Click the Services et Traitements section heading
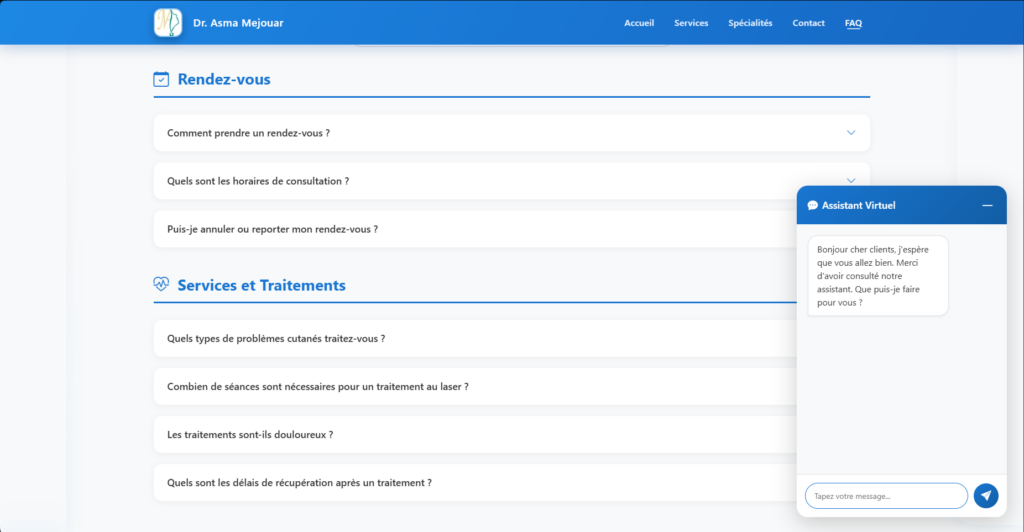 pyautogui.click(x=261, y=285)
